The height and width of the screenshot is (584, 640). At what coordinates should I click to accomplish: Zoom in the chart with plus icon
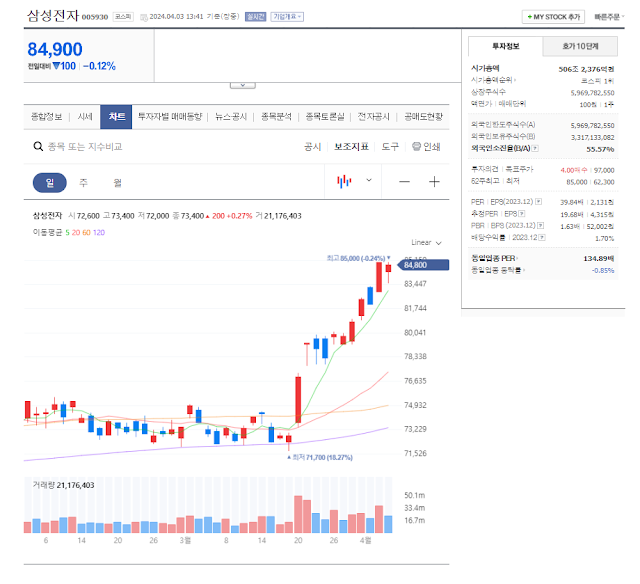pos(434,182)
